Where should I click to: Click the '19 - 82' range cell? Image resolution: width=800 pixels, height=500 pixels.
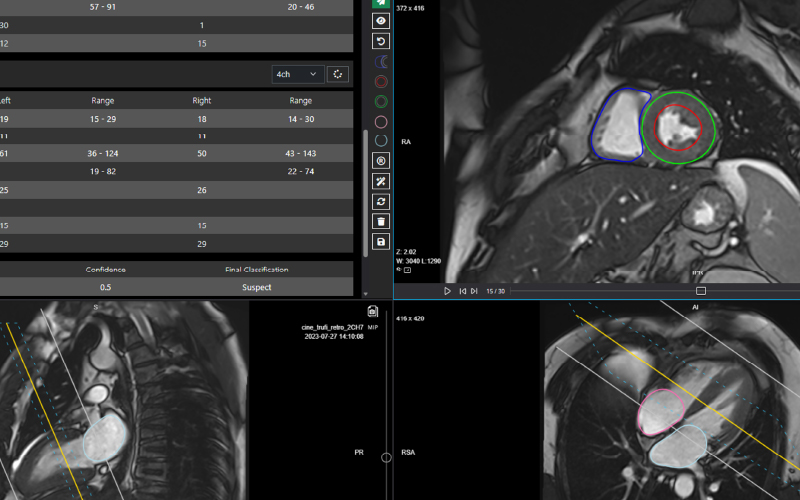(x=103, y=171)
